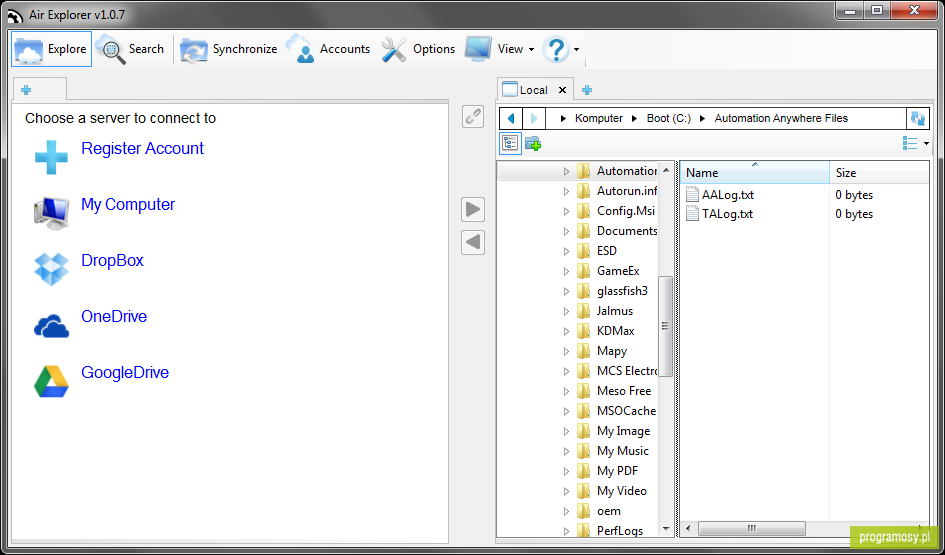The image size is (945, 555).
Task: Select the KDMax folder
Action: [615, 331]
